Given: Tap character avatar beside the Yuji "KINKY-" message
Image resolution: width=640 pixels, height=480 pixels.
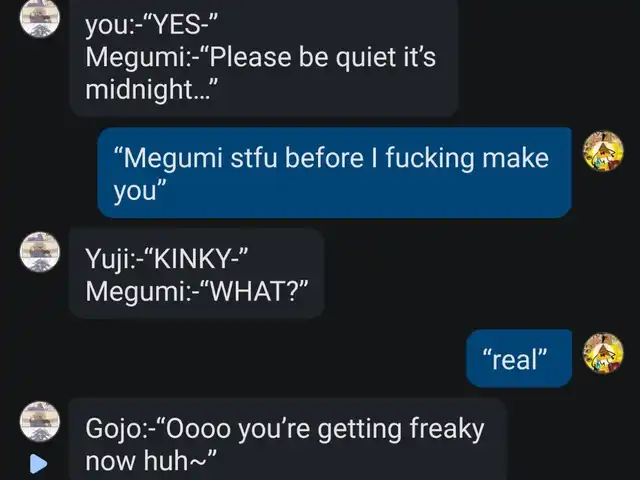Looking at the screenshot, I should point(40,252).
